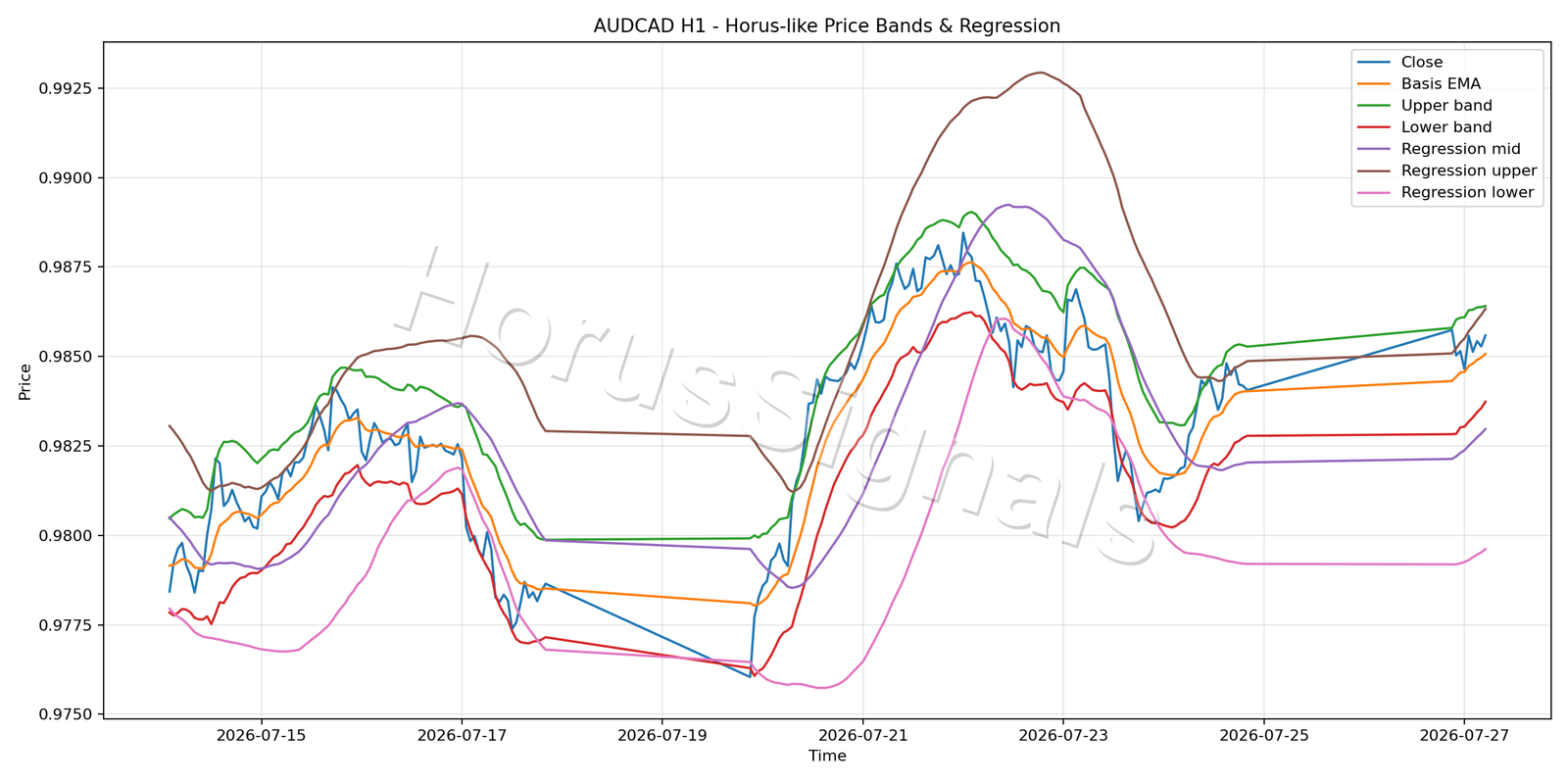Click the 'Regression mid' legend label
Viewport: 1568px width, 784px height.
click(1460, 149)
